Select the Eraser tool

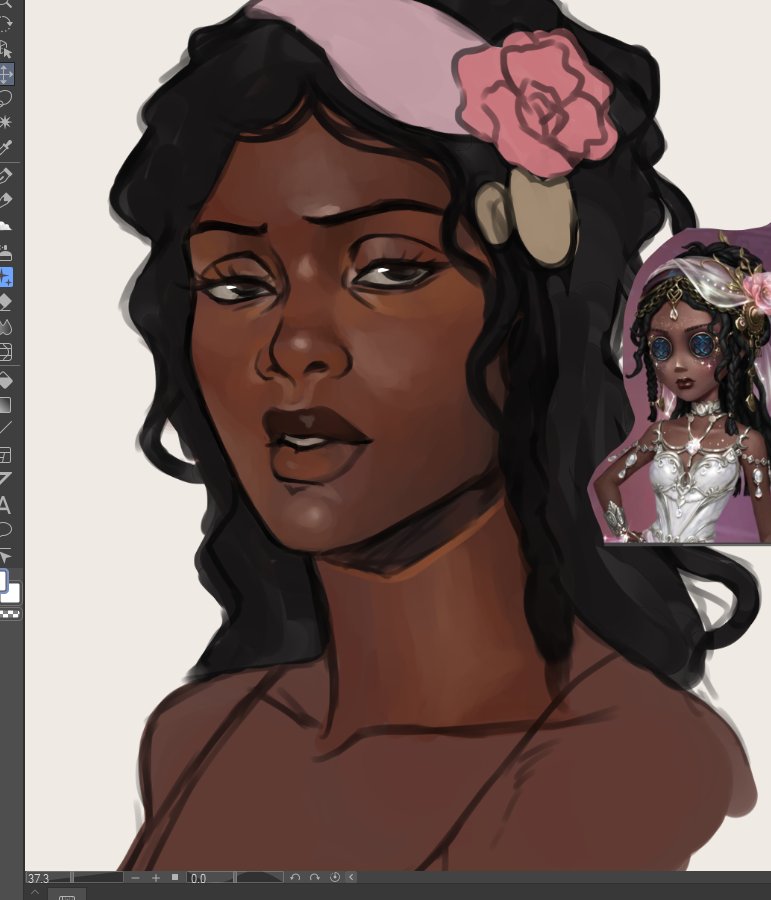(5, 302)
